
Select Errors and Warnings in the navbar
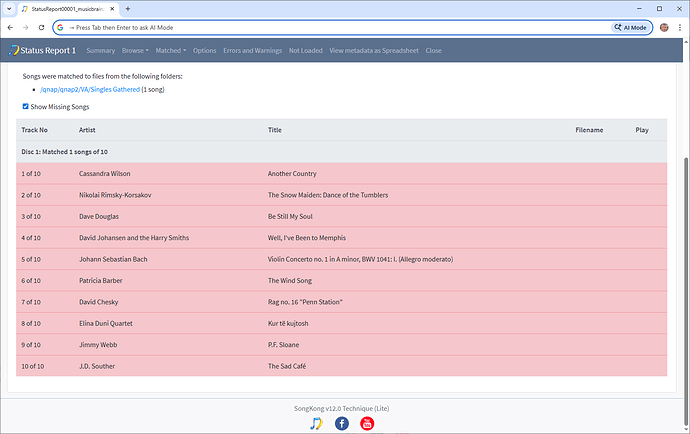[252, 50]
